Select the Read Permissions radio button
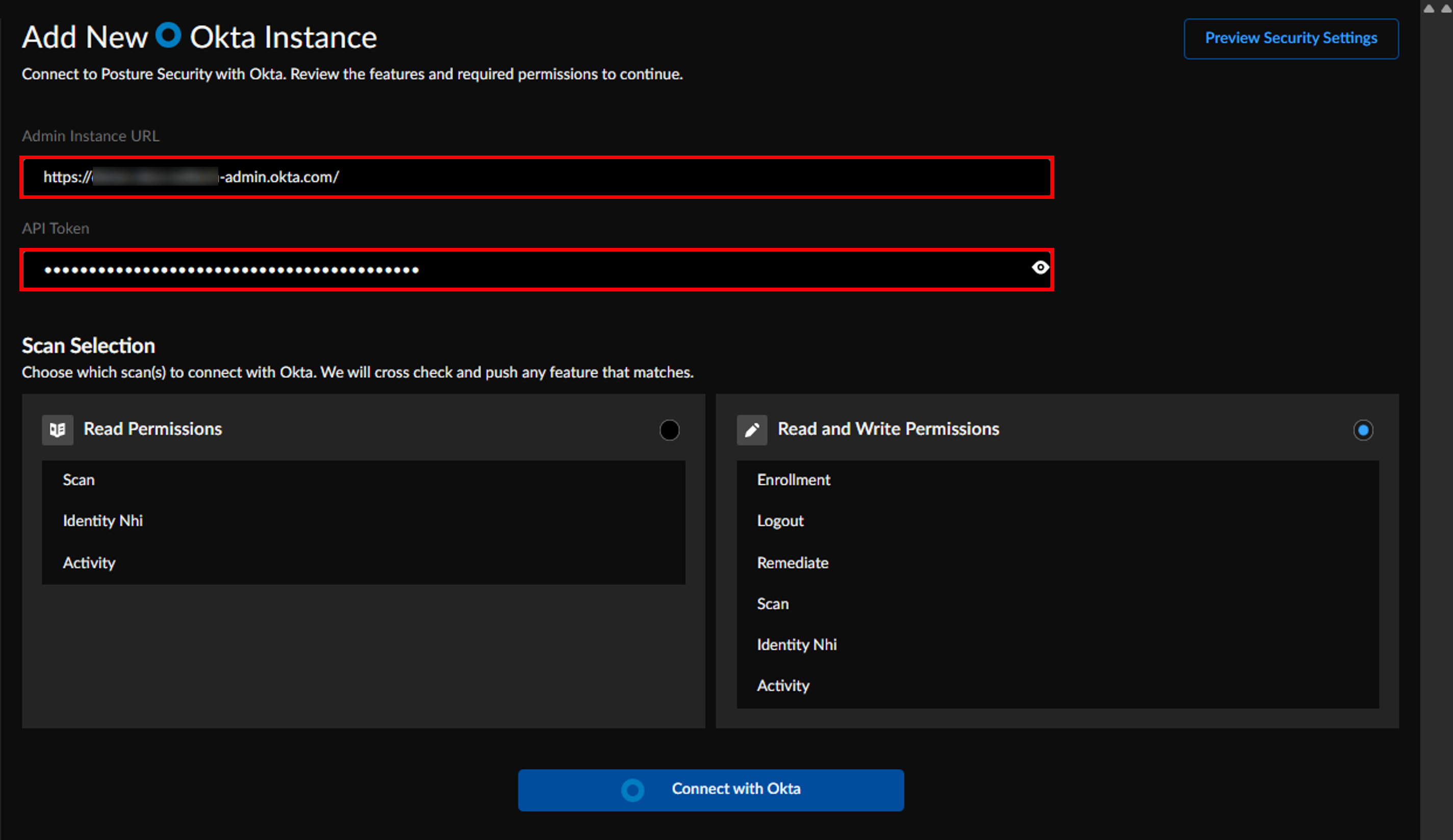1453x840 pixels. point(670,430)
